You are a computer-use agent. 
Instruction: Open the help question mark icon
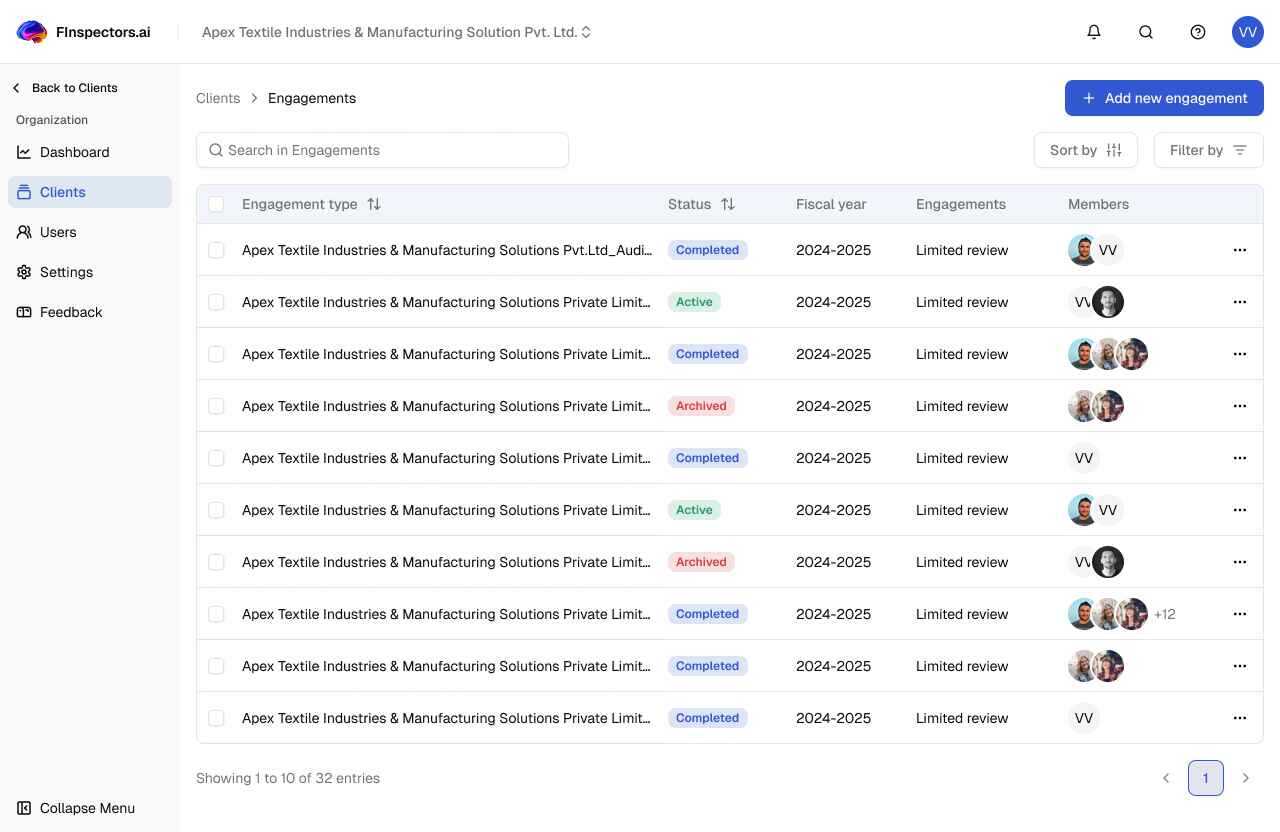1198,32
